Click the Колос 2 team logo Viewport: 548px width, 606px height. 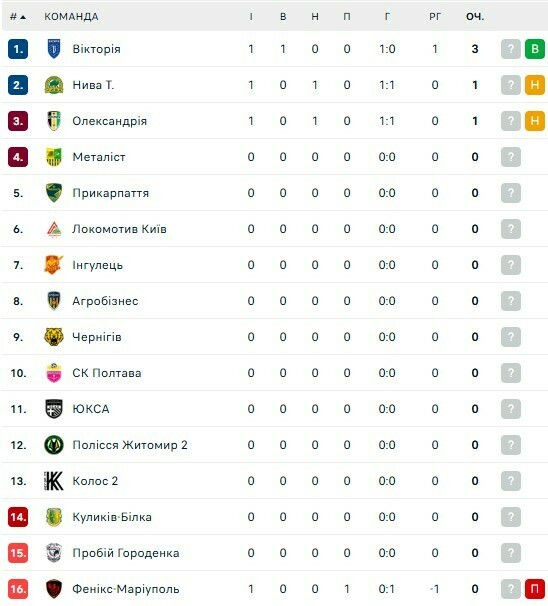[x=54, y=481]
